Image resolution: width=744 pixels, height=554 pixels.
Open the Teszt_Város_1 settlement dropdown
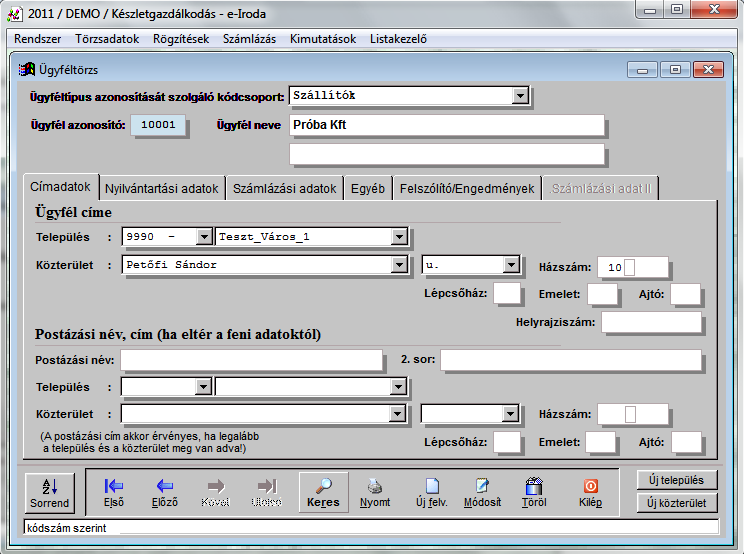(x=399, y=237)
